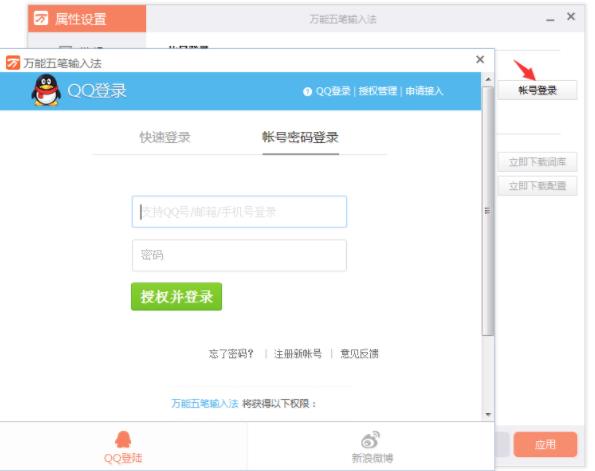Close the QQ login dialog
Viewport: 595px width, 471px height.
coord(480,59)
